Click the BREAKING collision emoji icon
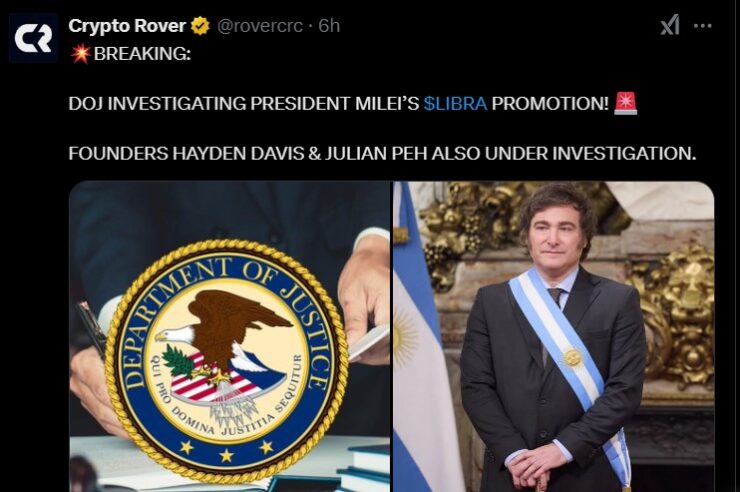 click(80, 54)
